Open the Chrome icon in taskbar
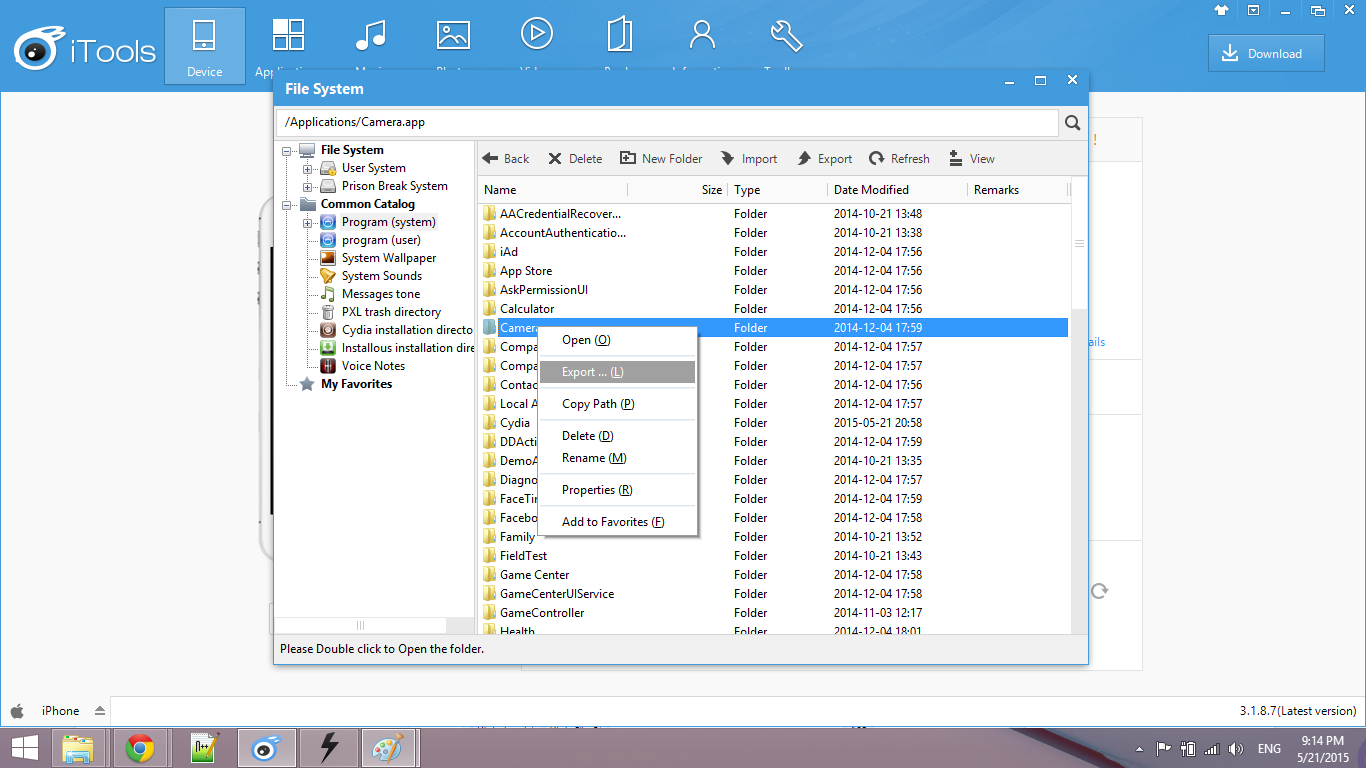The image size is (1366, 768). tap(140, 748)
